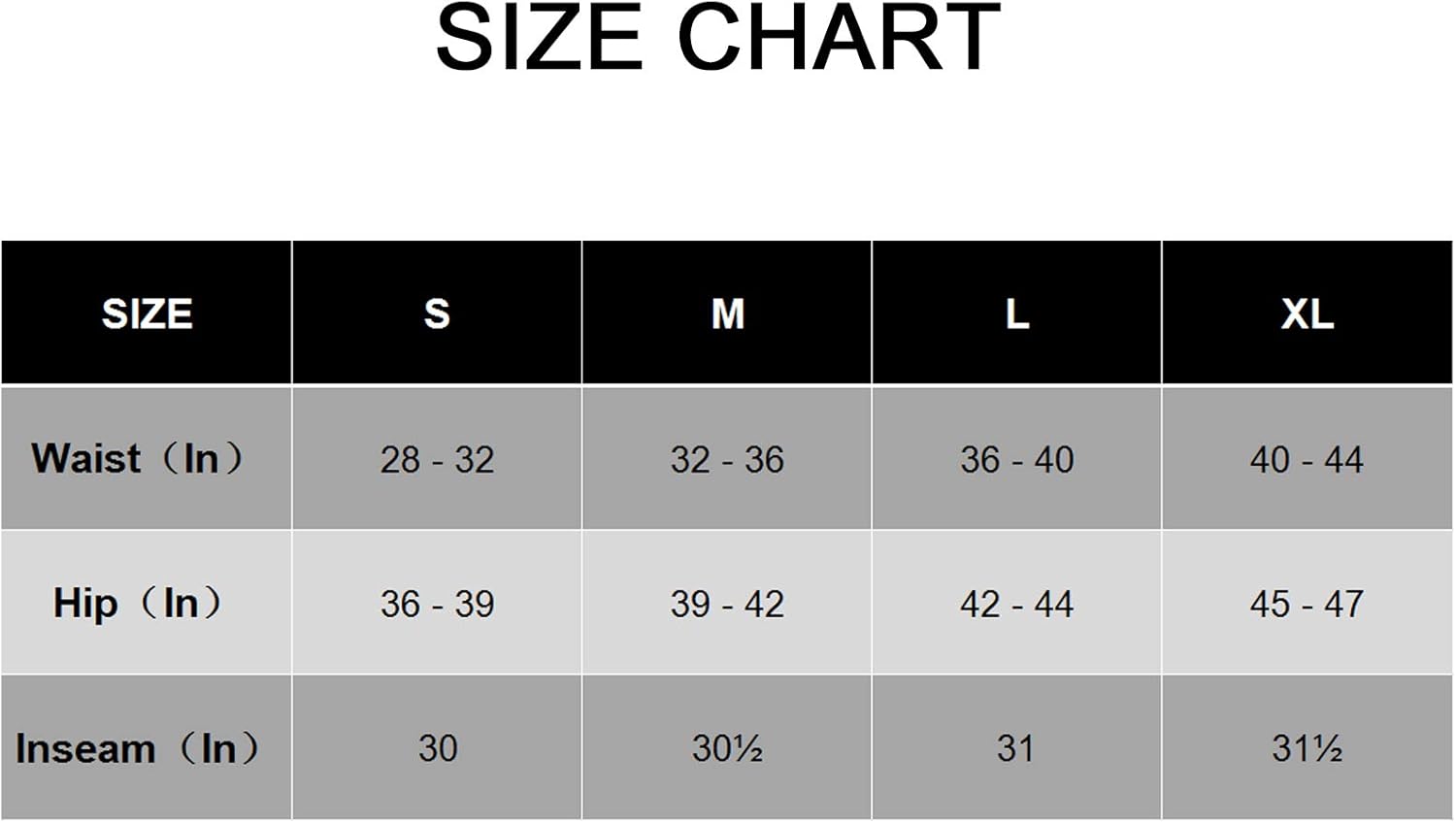Click the SIZE header cell

pyautogui.click(x=147, y=313)
